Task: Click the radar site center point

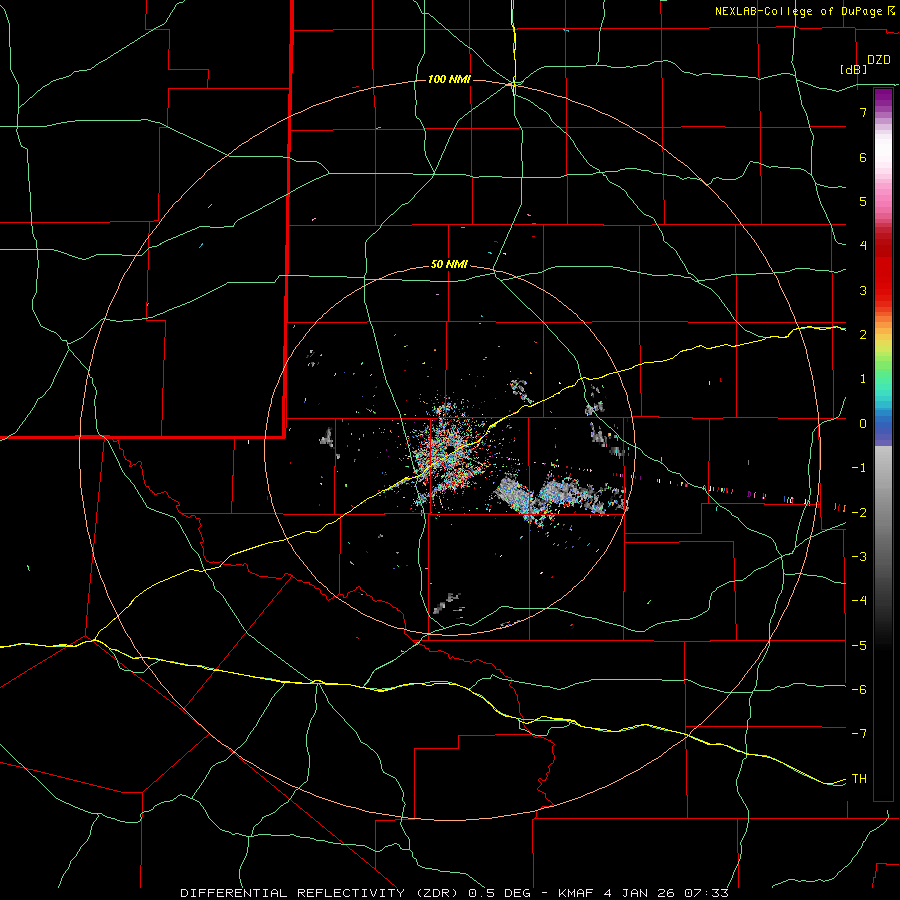Action: 449,449
